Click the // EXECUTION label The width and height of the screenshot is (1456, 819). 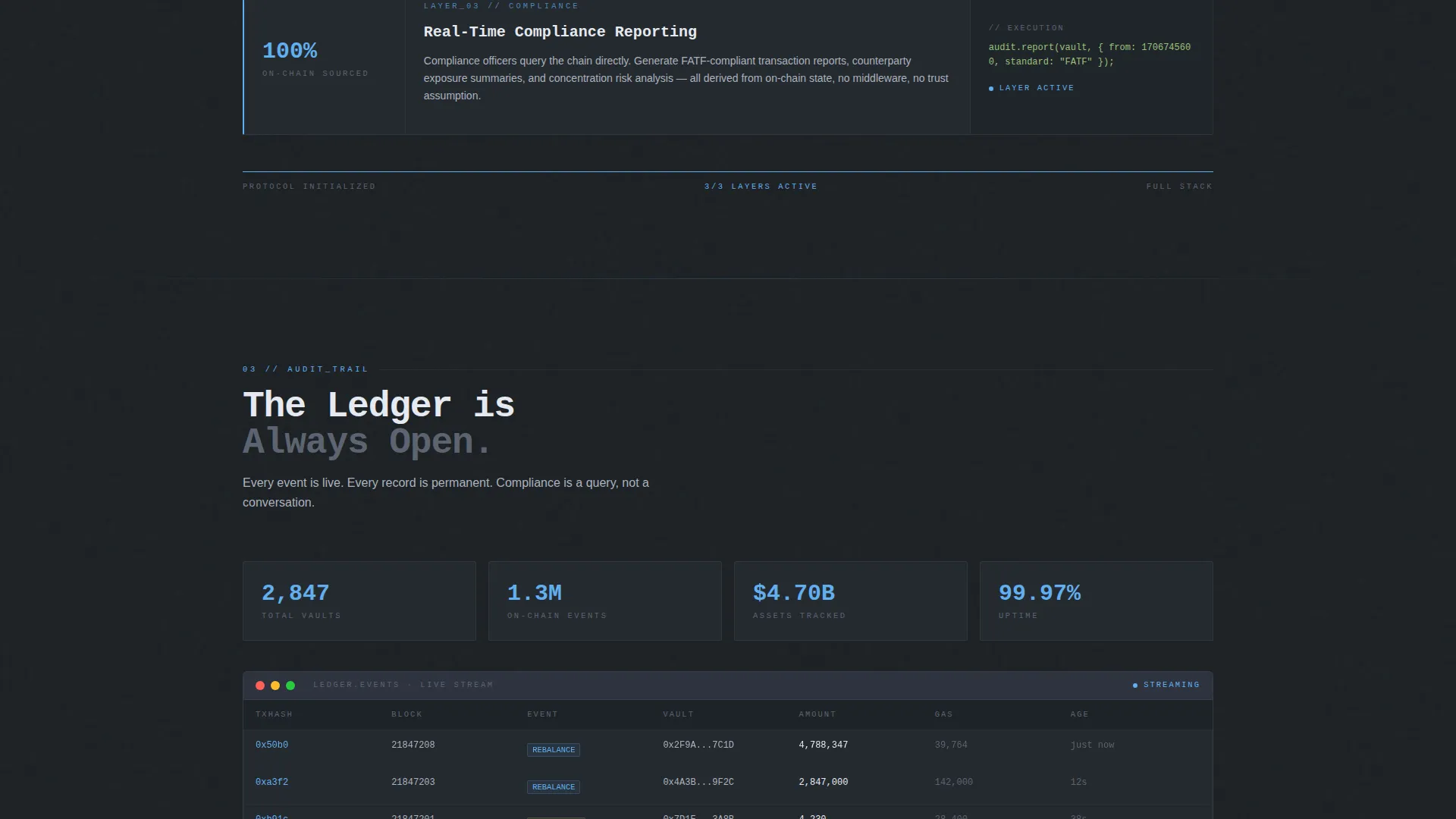[x=1026, y=28]
